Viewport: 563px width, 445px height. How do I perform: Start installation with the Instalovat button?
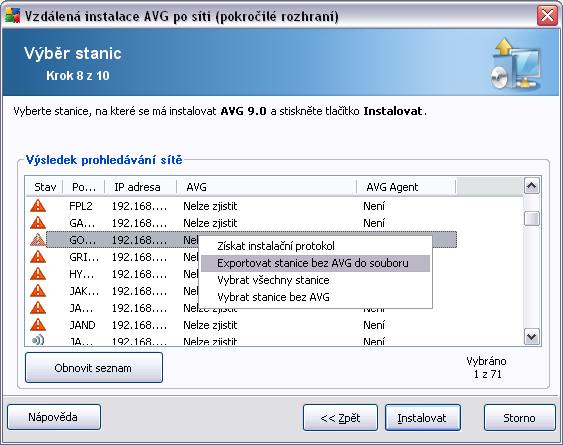(x=423, y=417)
